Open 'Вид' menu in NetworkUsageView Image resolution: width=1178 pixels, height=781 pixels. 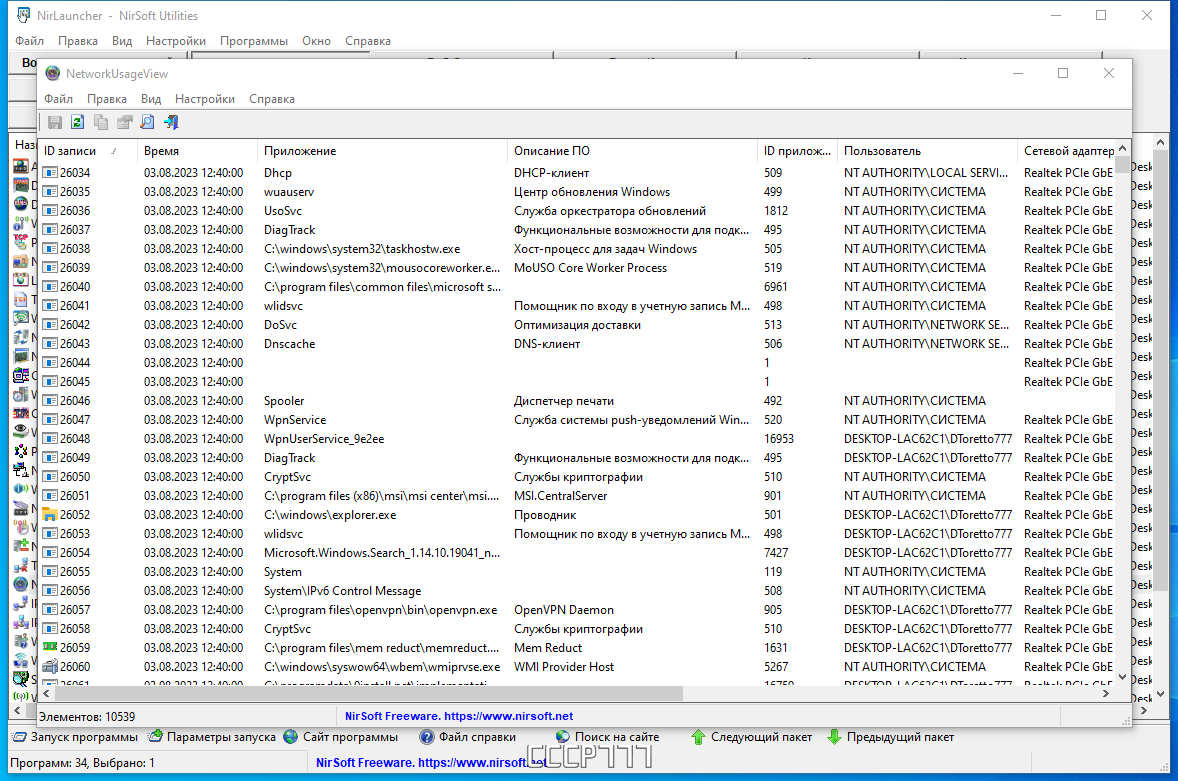(x=151, y=99)
